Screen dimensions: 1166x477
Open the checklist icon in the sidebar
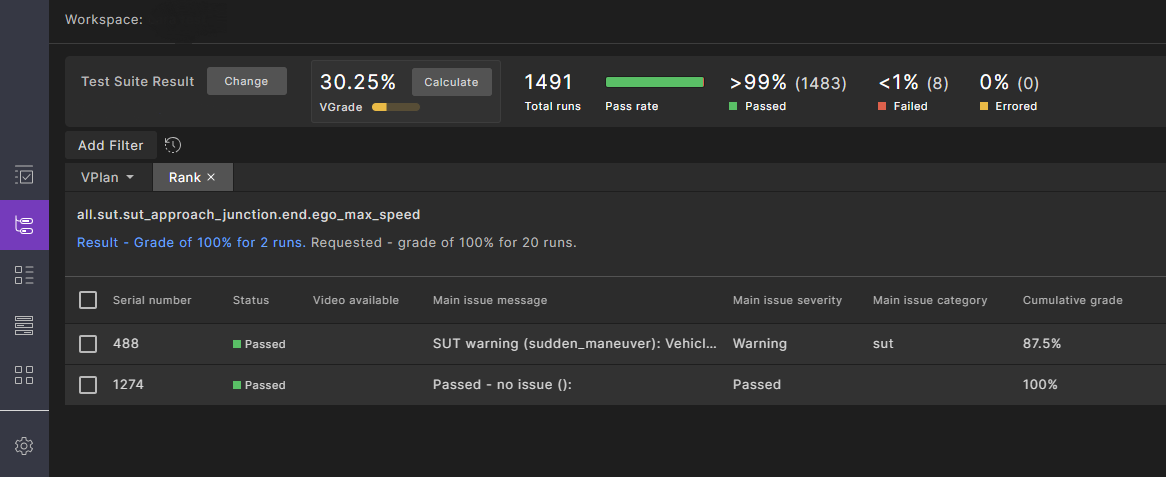pyautogui.click(x=24, y=175)
